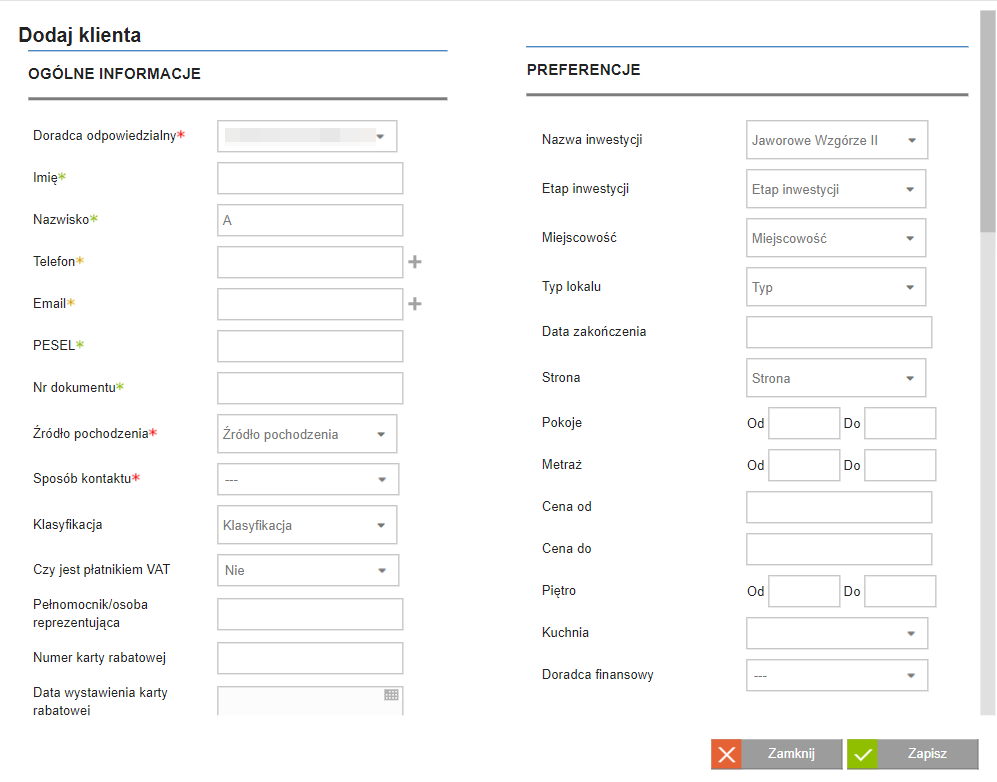
Task: Expand Źródło pochodzenia dropdown
Action: [307, 434]
